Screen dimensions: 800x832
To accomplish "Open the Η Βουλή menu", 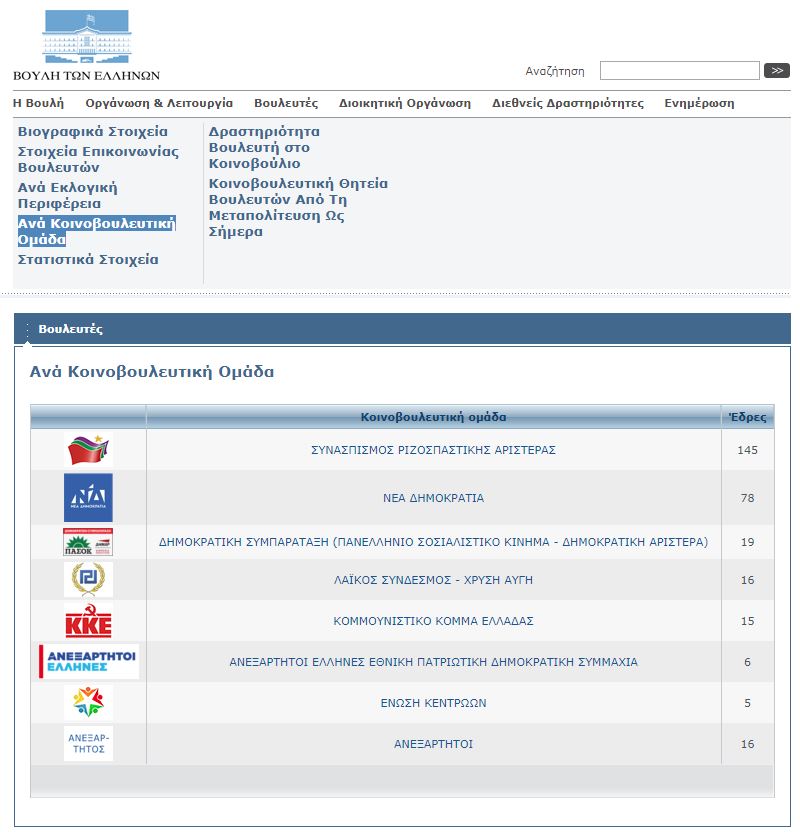I will (x=38, y=103).
